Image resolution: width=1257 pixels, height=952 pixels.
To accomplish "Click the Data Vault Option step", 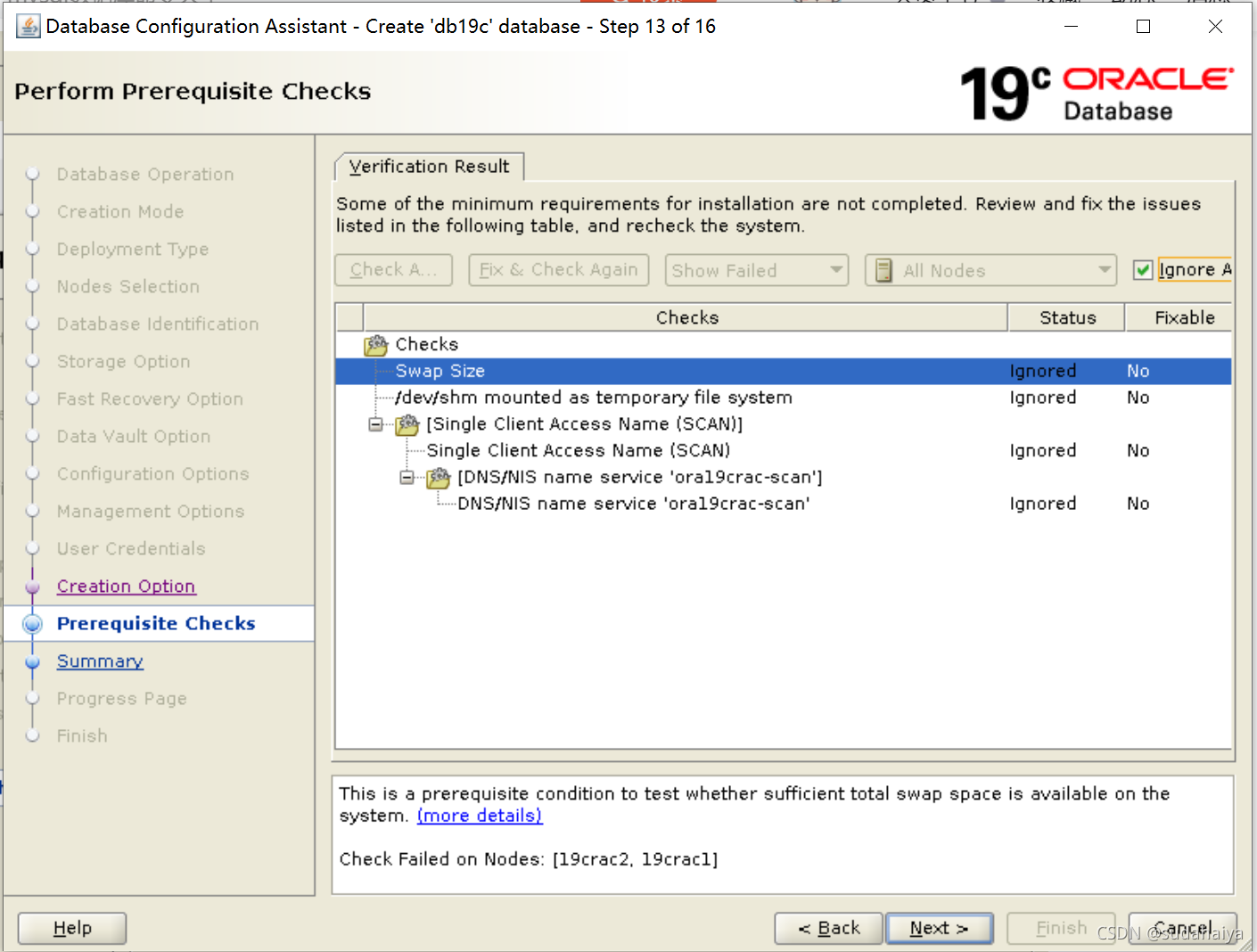I will 134,437.
